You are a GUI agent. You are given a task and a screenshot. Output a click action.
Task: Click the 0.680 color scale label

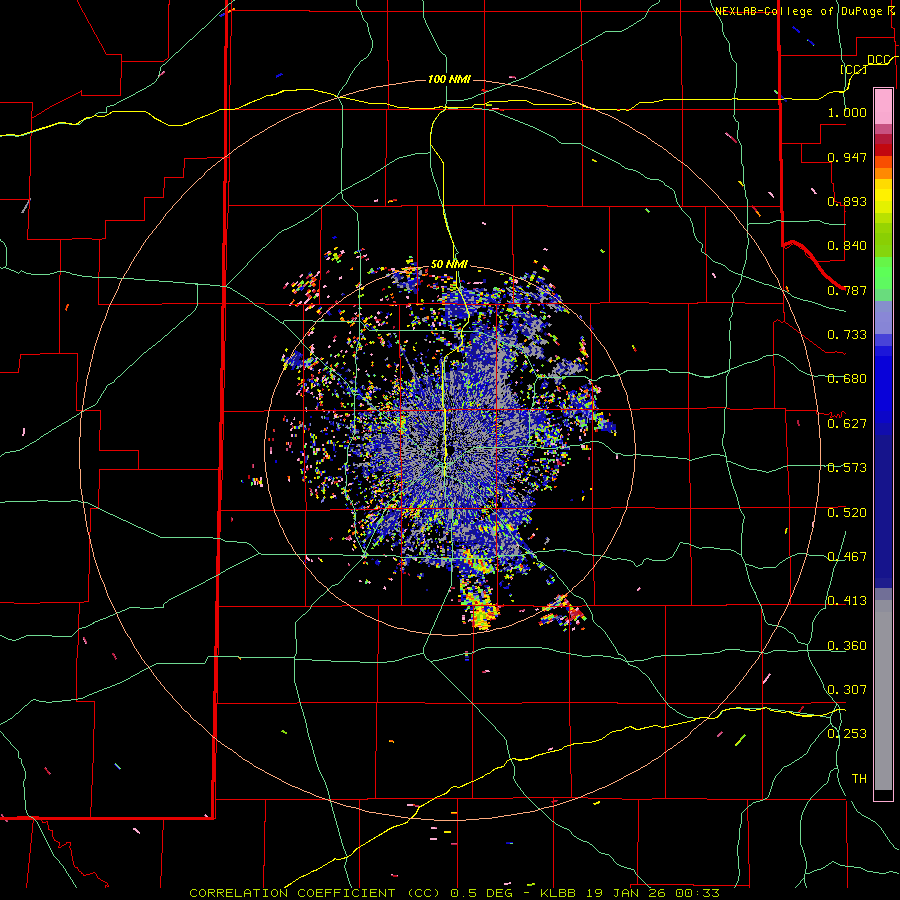847,379
